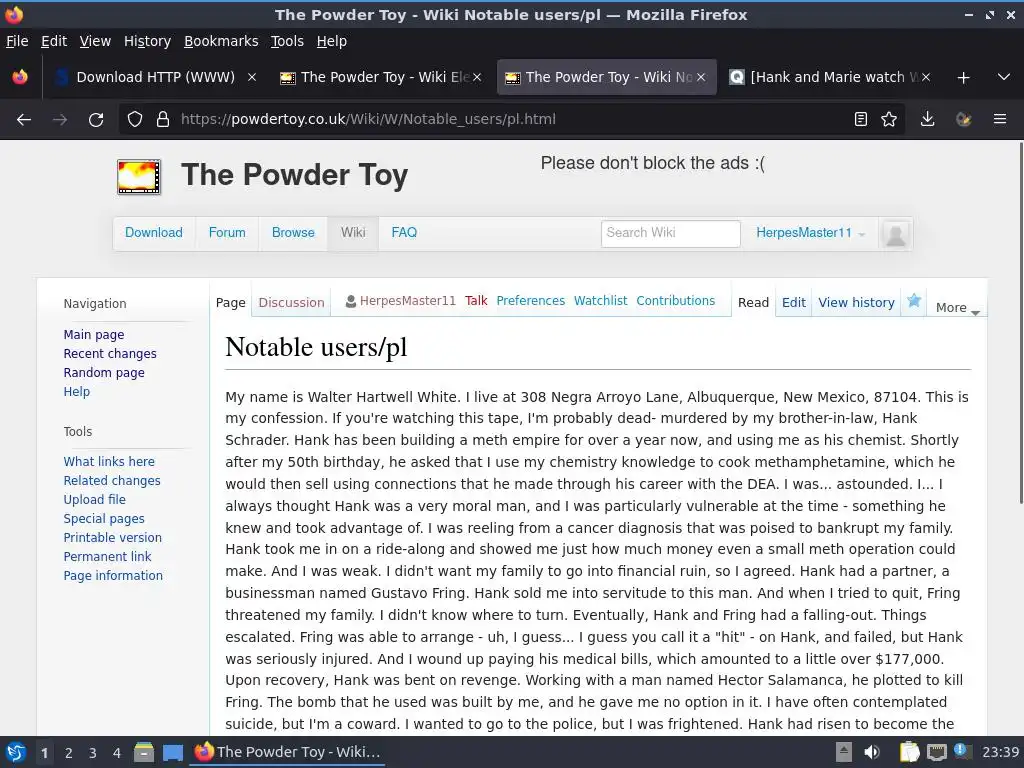The image size is (1024, 768).
Task: Open Special pages link
Action: point(104,519)
